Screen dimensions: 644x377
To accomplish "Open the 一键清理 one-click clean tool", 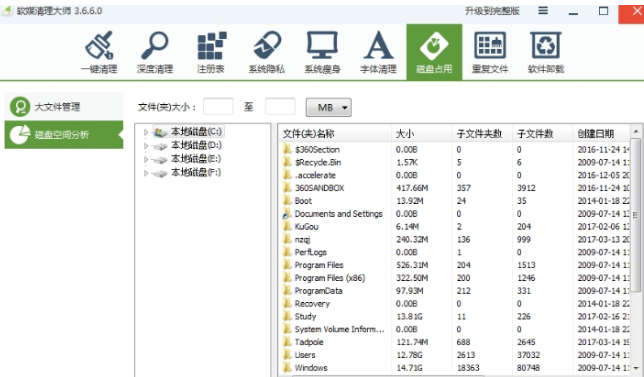I will [99, 52].
